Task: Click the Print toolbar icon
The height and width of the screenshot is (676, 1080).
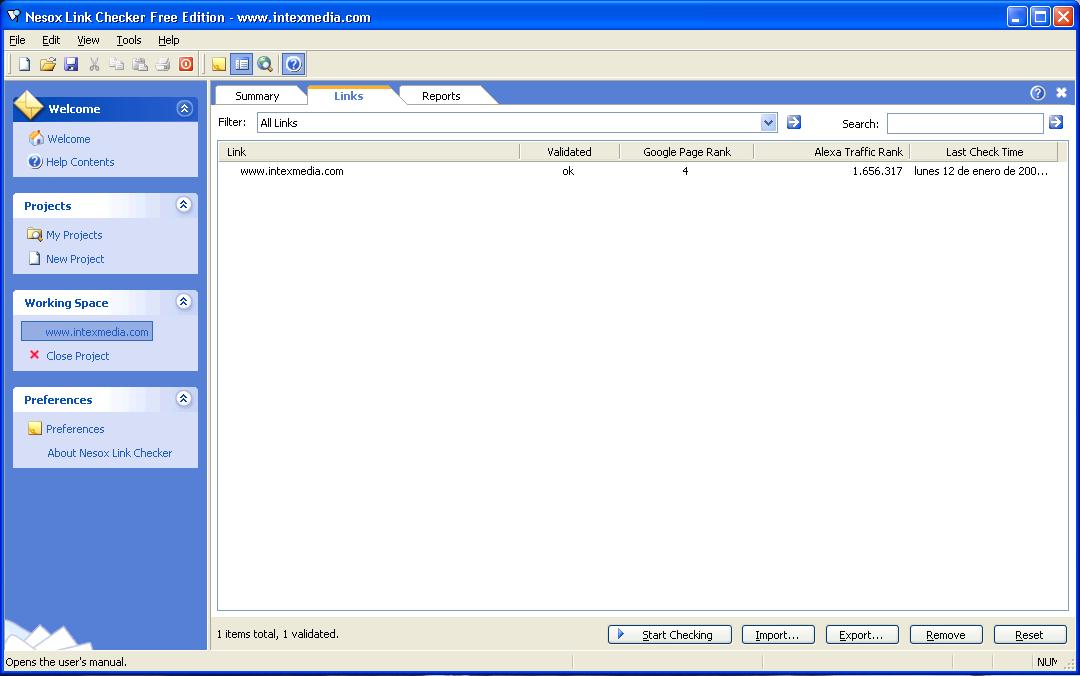Action: coord(163,64)
